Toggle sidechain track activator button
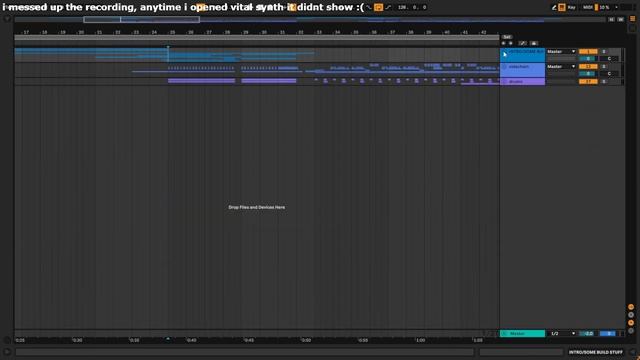This screenshot has width=640, height=360. (588, 67)
